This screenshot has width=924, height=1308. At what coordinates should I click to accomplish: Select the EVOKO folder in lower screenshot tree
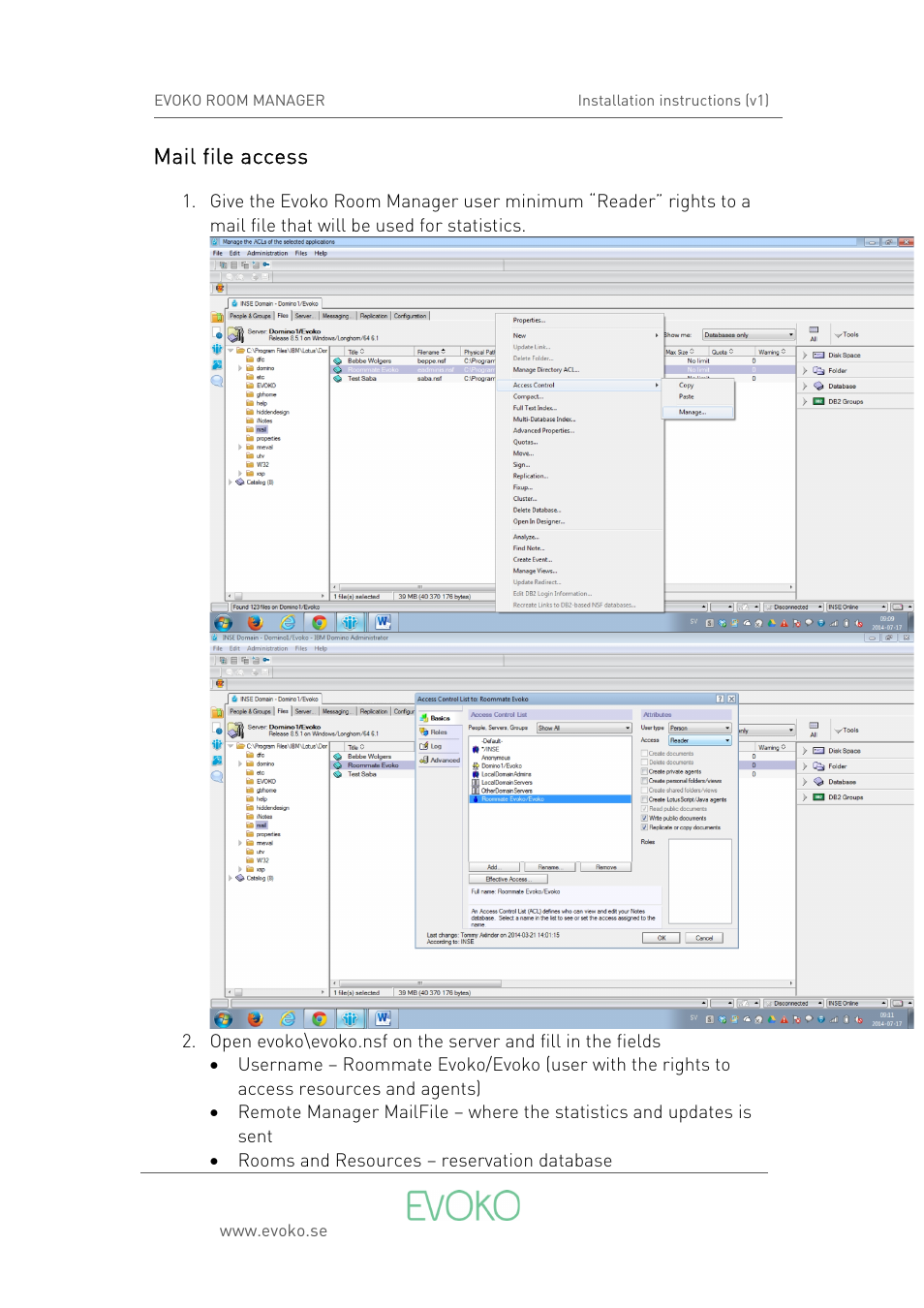pyautogui.click(x=266, y=781)
